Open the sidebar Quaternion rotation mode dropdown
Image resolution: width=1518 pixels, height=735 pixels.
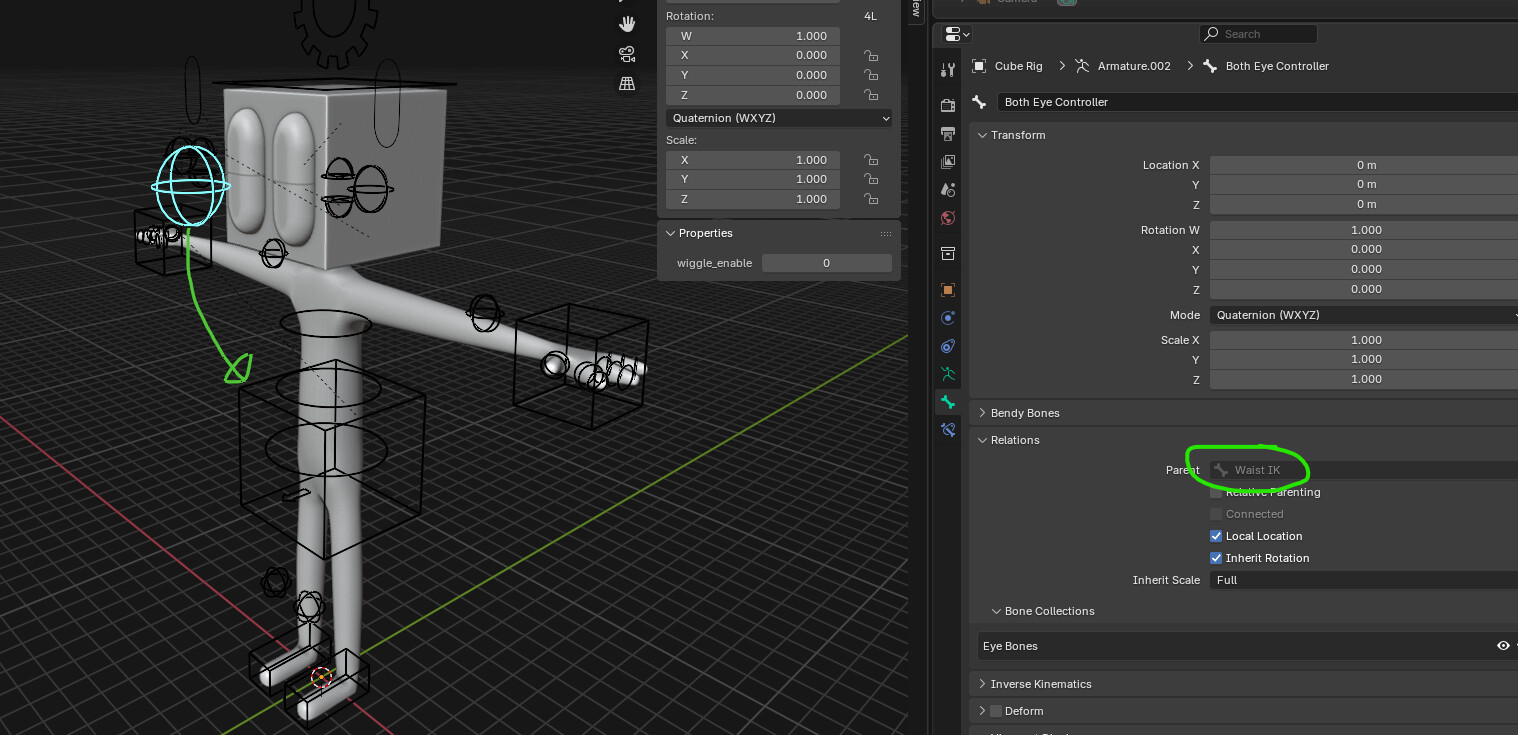pos(779,118)
